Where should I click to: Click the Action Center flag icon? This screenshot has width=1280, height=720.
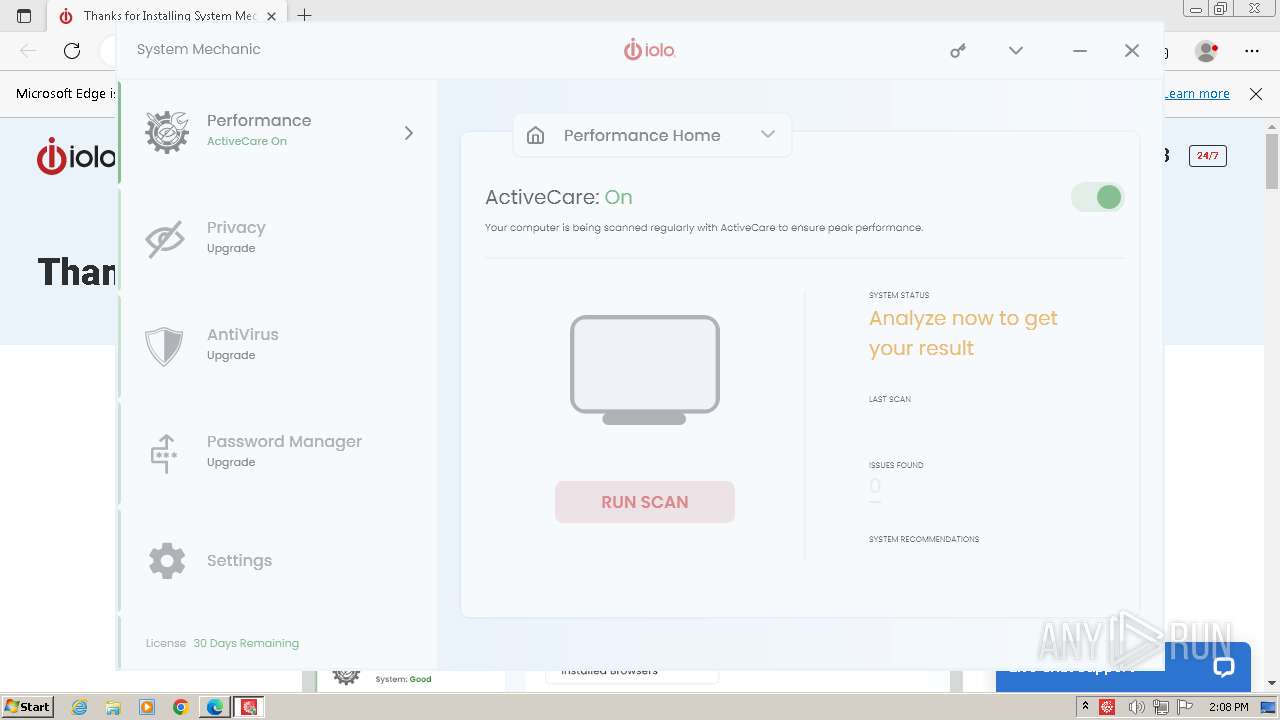(1185, 707)
